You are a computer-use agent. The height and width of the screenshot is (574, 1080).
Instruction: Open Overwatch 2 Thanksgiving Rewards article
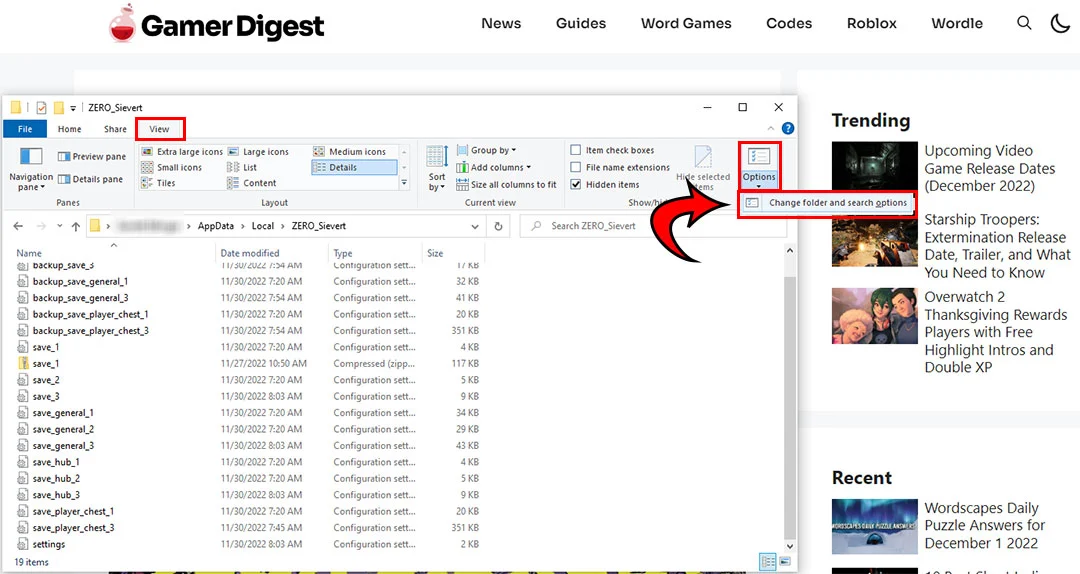click(x=995, y=332)
